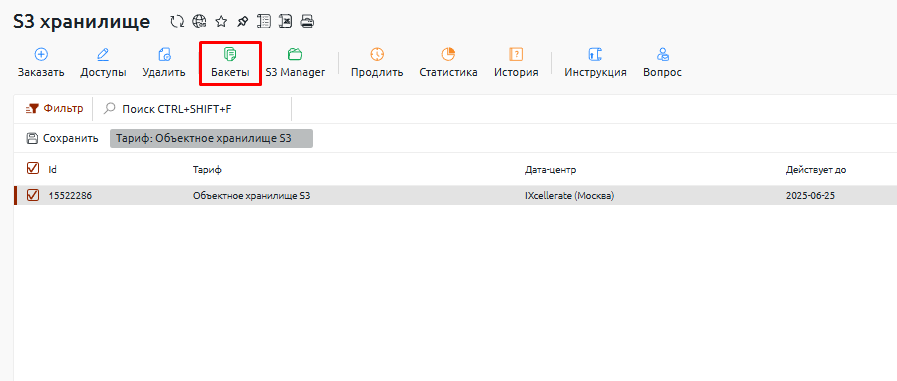
Task: Extend the service with Продлить
Action: click(377, 63)
